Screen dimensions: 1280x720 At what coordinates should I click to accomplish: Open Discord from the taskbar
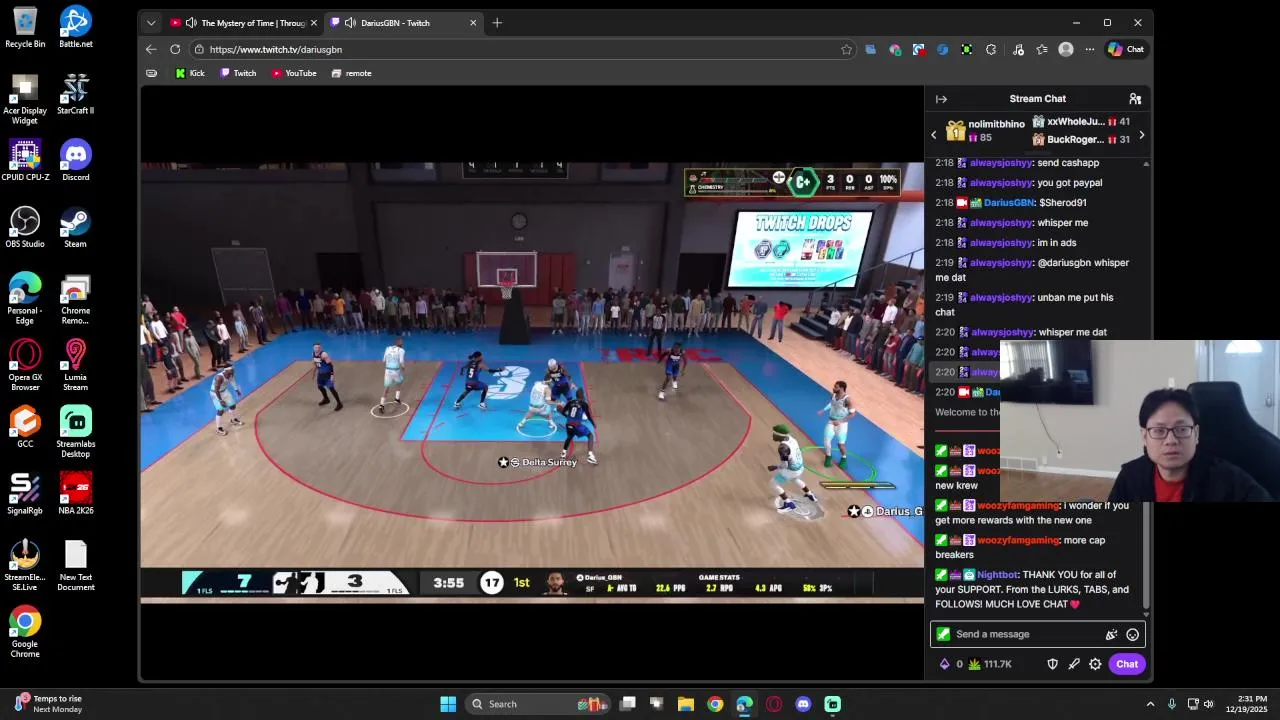pyautogui.click(x=803, y=704)
